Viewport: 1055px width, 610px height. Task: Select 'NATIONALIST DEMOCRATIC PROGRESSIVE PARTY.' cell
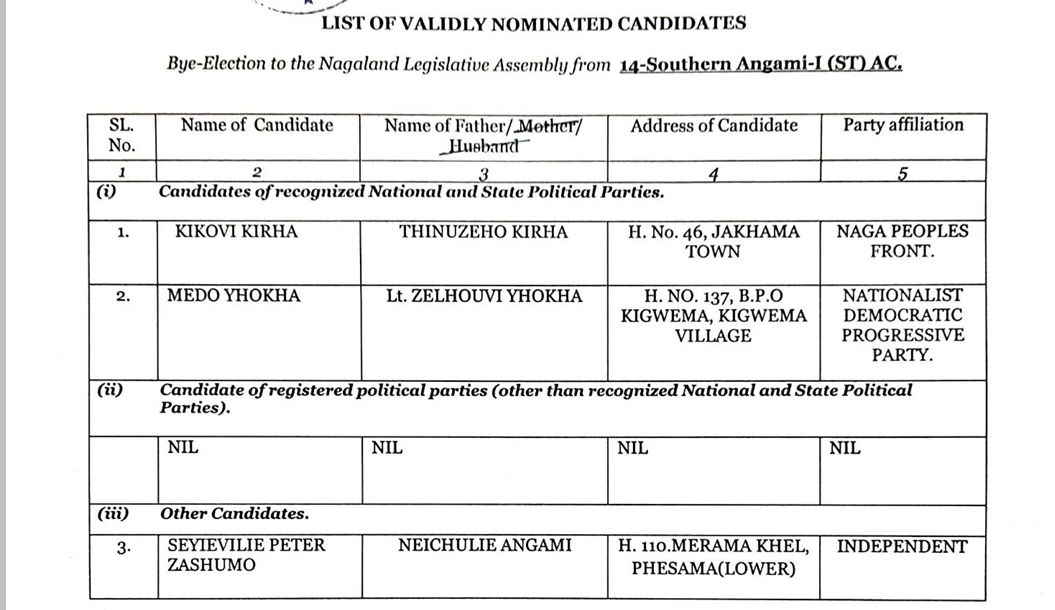coord(902,325)
